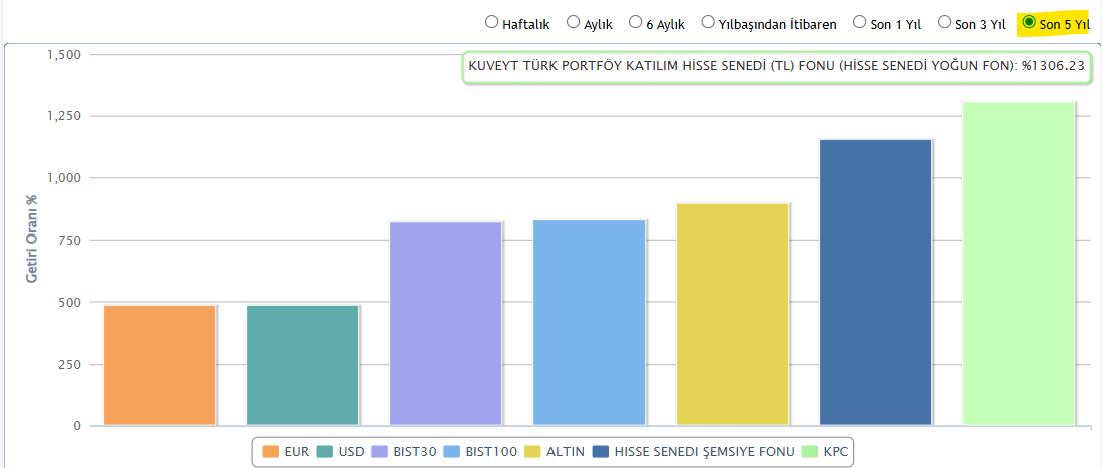Click the purple BIST30 bar
Screen dimensions: 1102x468
pos(446,324)
